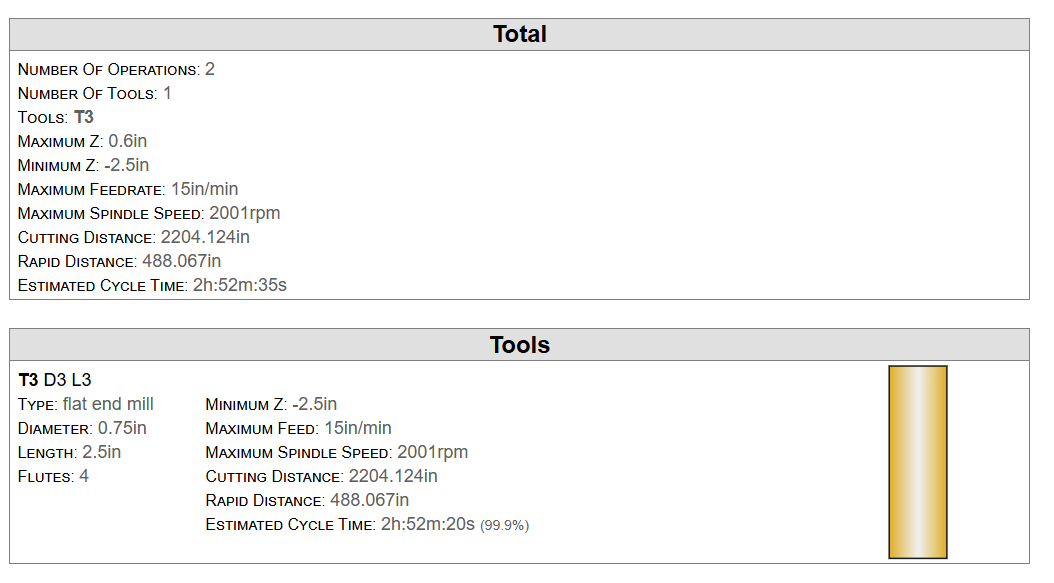Click Minimum Z in the Tools section
Screen dimensions: 1054x583
pyautogui.click(x=270, y=404)
